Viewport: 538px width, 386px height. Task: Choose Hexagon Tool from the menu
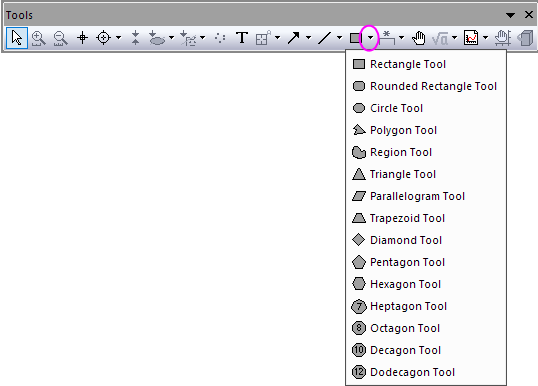point(426,284)
